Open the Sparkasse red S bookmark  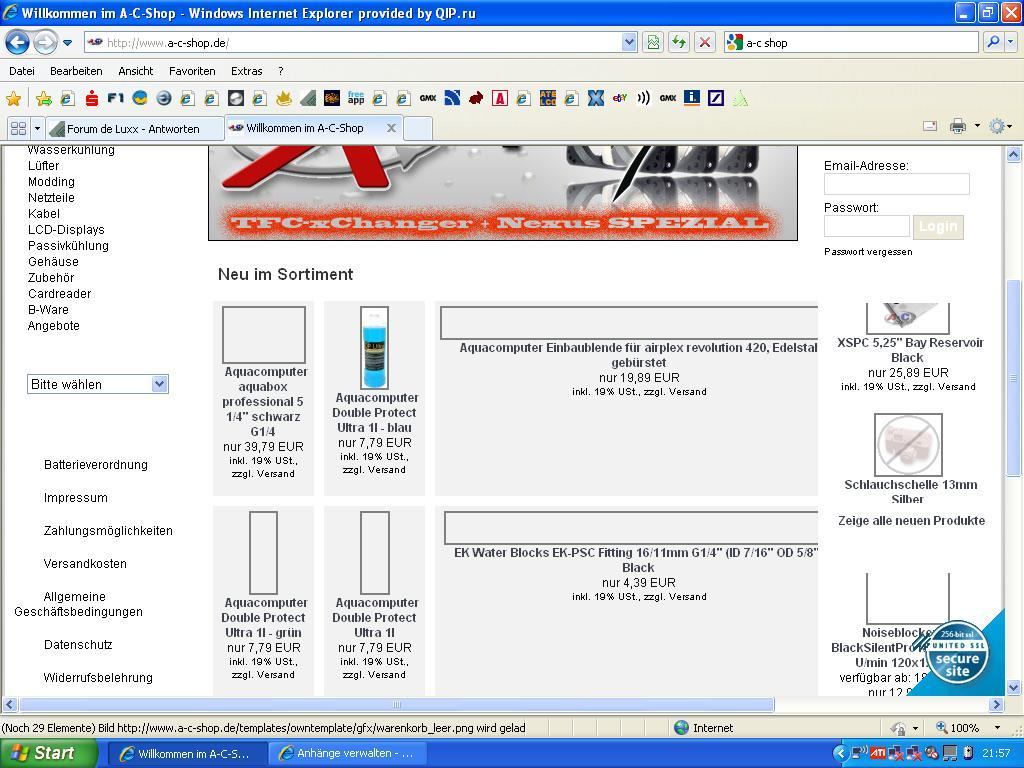coord(92,99)
